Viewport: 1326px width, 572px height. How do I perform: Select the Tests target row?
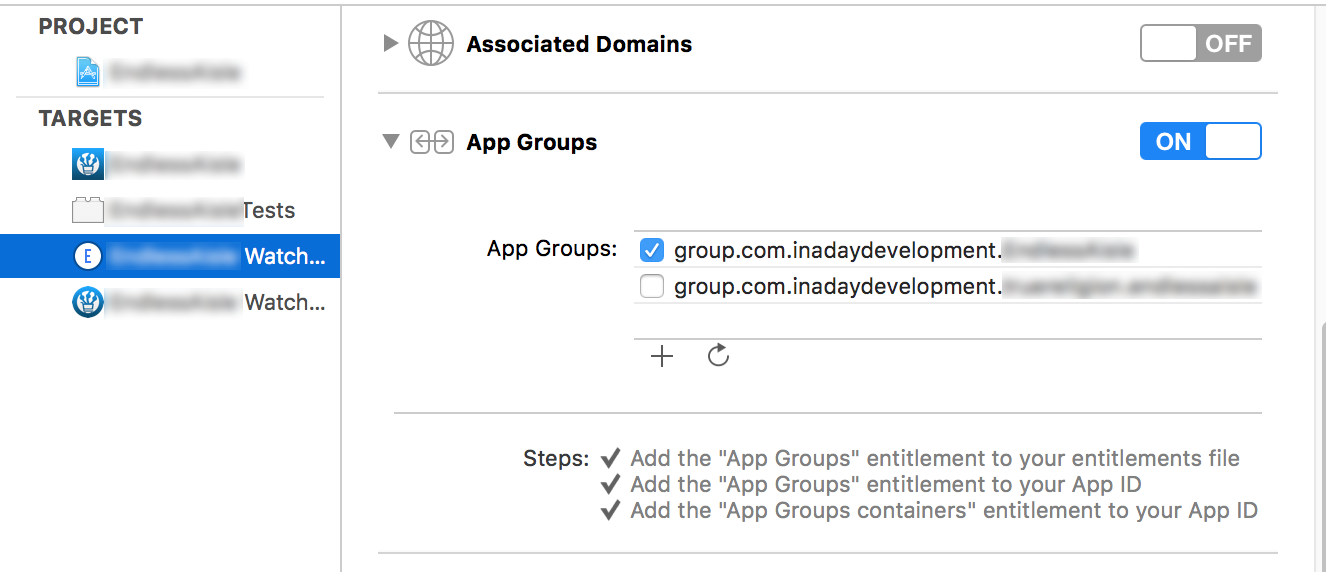click(200, 210)
